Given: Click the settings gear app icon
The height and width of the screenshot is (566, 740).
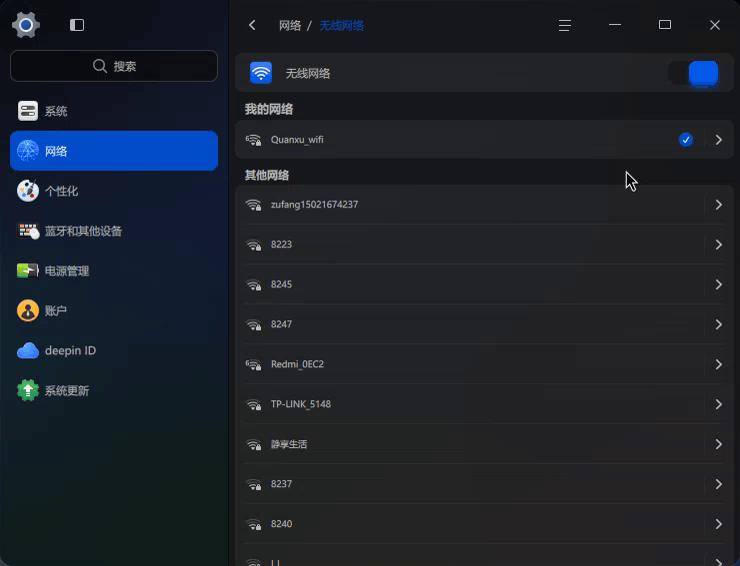Looking at the screenshot, I should point(26,25).
